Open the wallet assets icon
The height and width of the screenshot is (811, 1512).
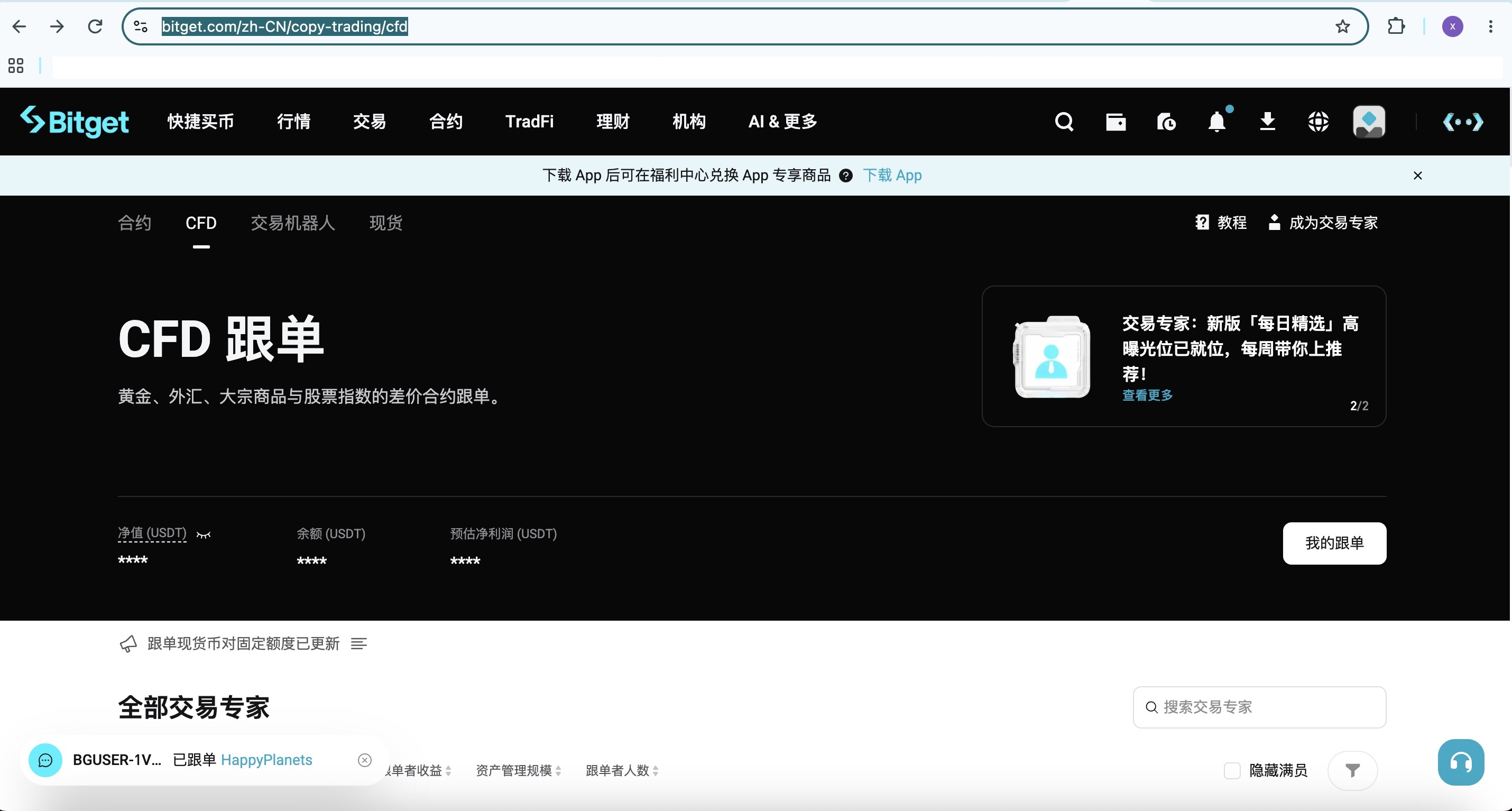(1115, 122)
